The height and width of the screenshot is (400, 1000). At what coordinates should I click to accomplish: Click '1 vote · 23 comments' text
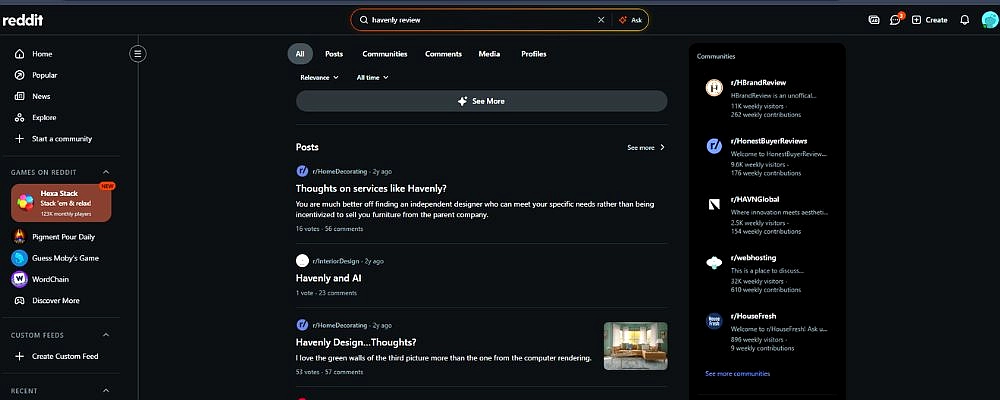pyautogui.click(x=326, y=293)
